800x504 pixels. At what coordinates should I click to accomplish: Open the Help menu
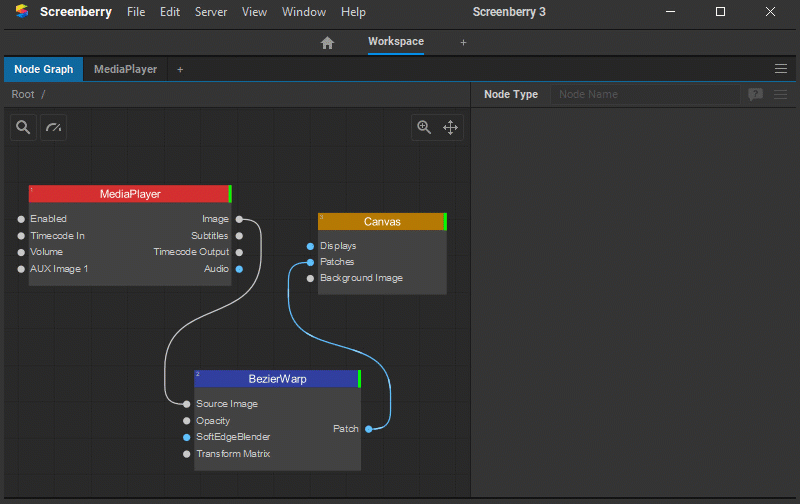[353, 12]
